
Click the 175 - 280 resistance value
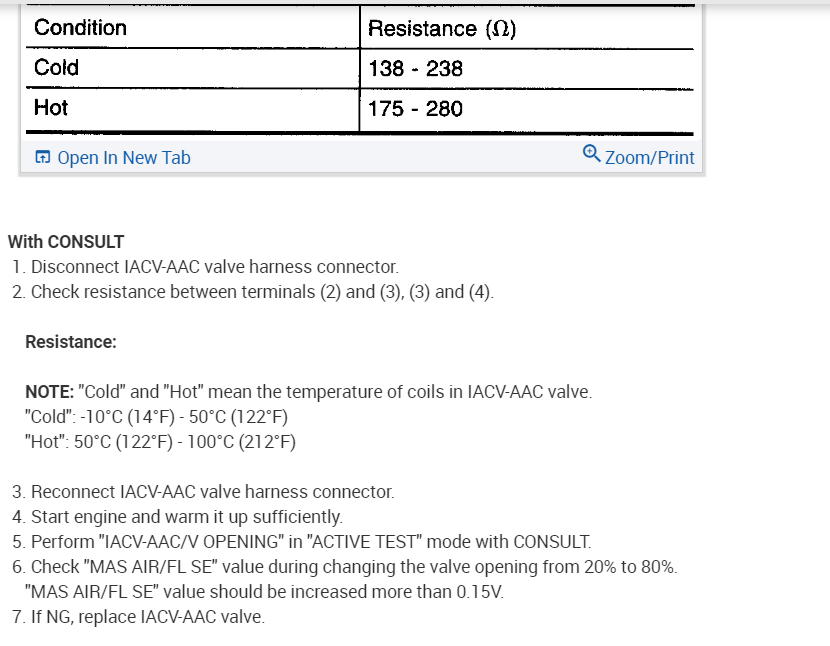click(x=415, y=109)
